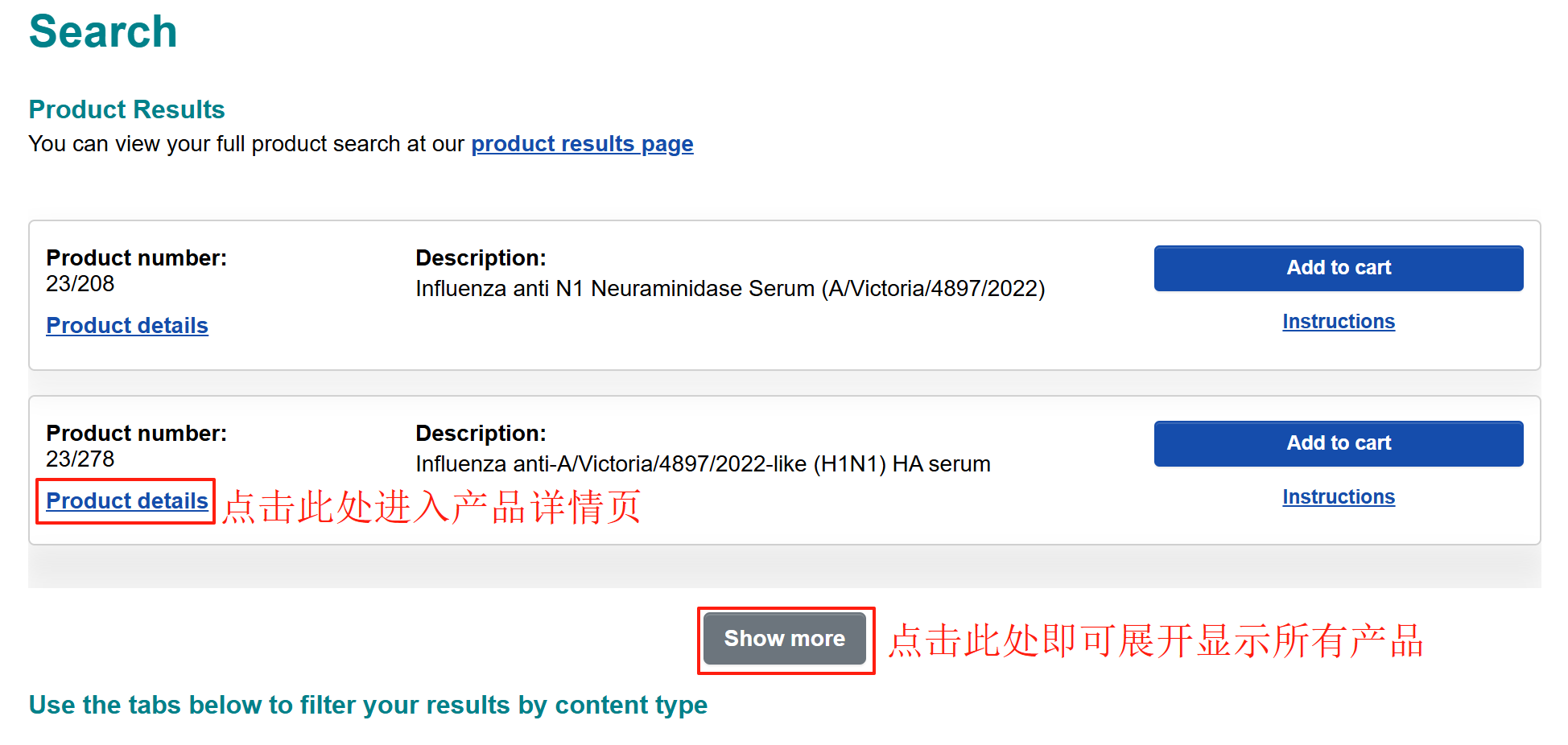Click the Influenza anti-A/Victoria HA serum description
This screenshot has height=745, width=1568.
pos(702,464)
